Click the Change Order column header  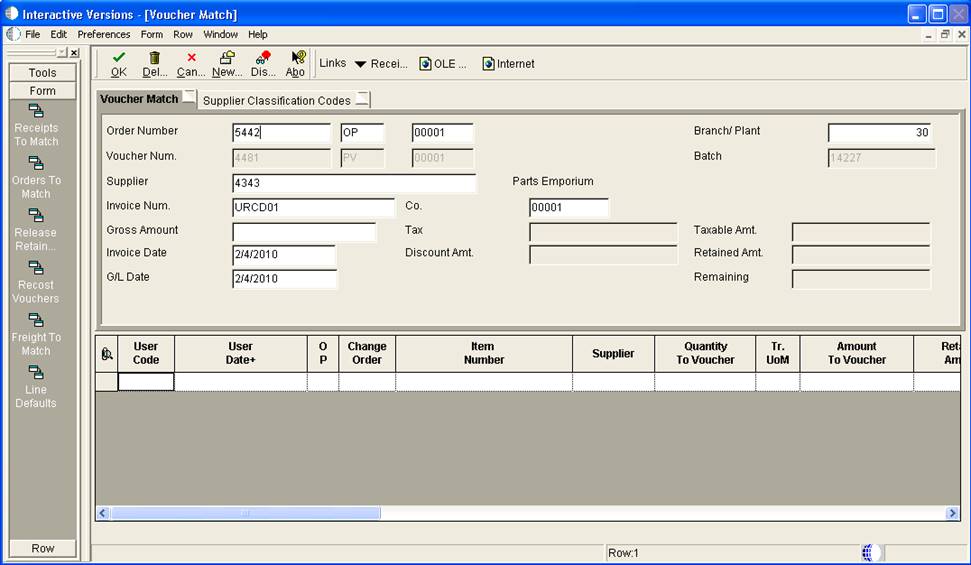(x=367, y=353)
